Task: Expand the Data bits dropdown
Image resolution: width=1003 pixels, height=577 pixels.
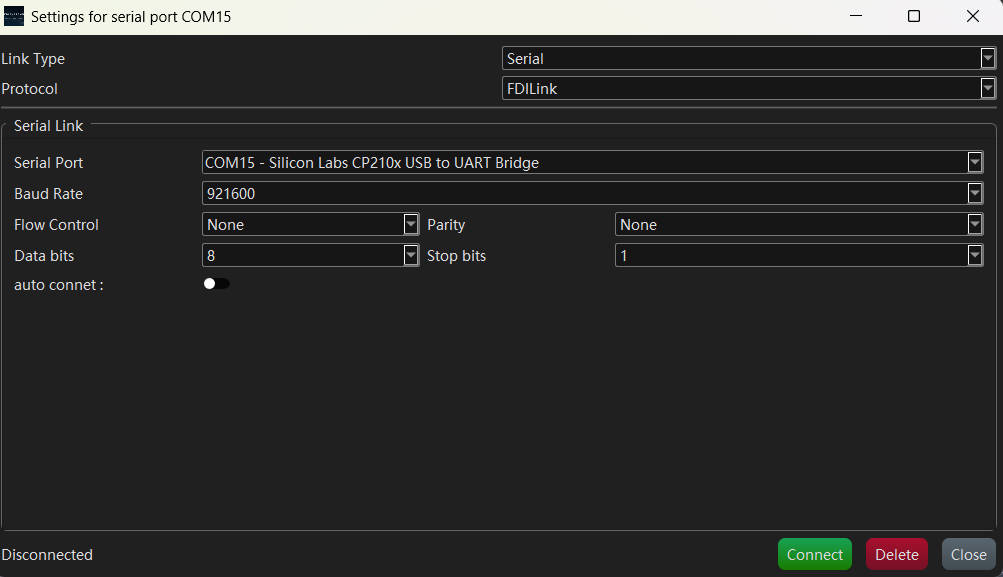Action: click(311, 255)
